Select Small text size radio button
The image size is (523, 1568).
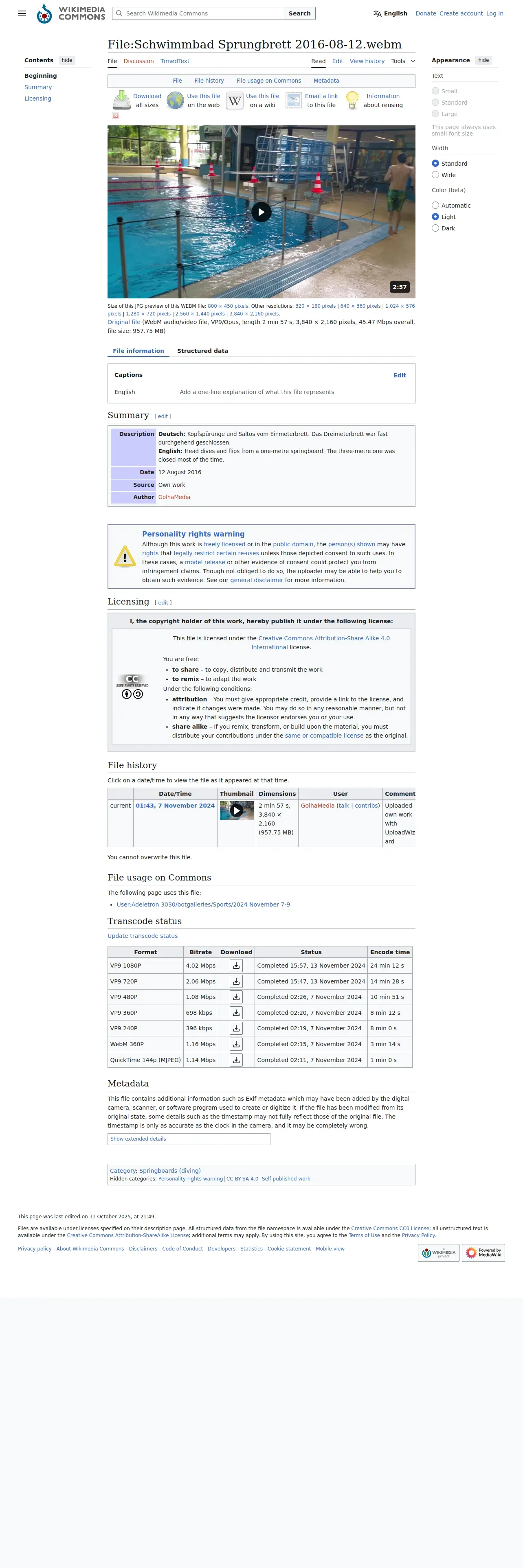[x=435, y=91]
